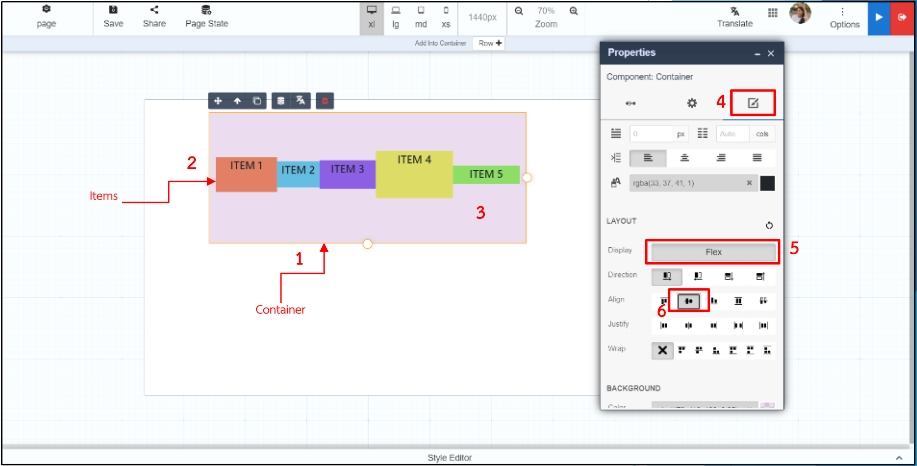Set text alignment to left
Image resolution: width=917 pixels, height=466 pixels.
(x=647, y=158)
